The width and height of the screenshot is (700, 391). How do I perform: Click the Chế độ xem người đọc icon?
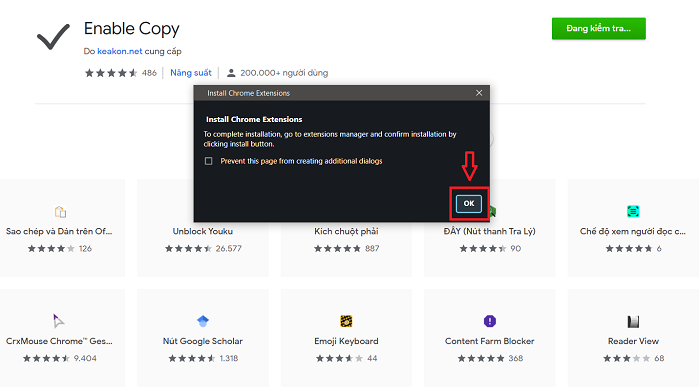click(633, 211)
